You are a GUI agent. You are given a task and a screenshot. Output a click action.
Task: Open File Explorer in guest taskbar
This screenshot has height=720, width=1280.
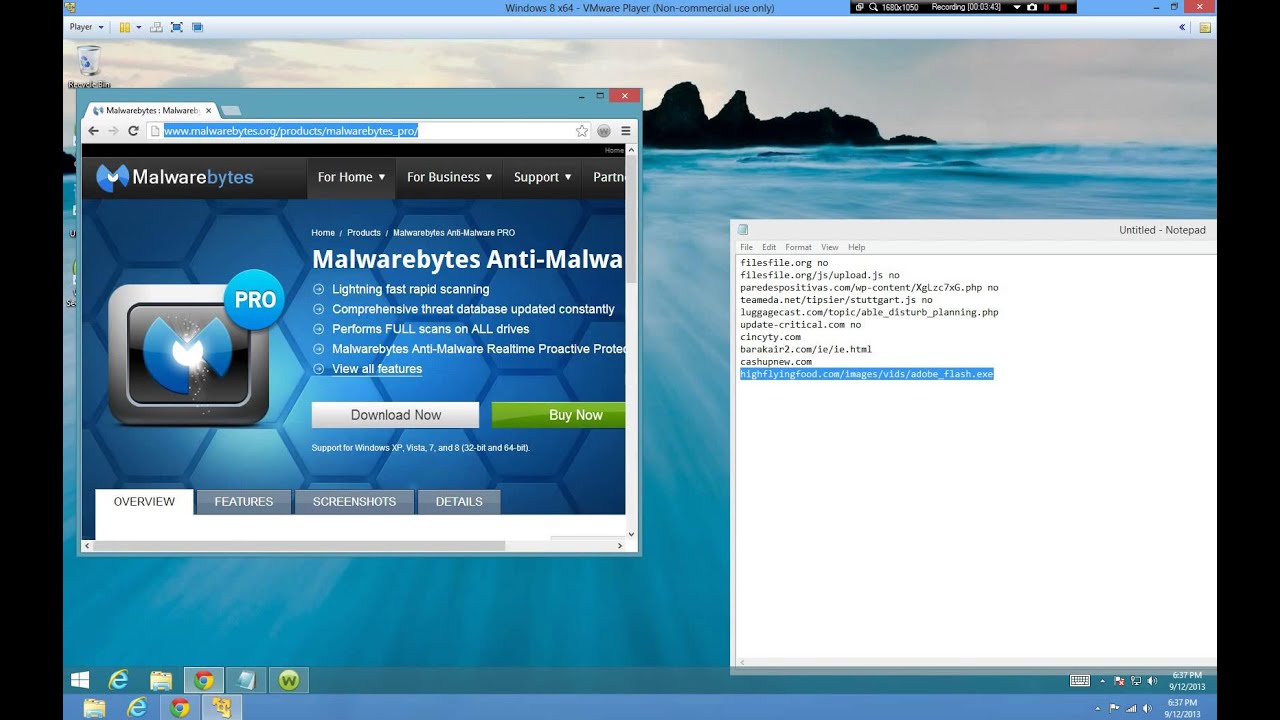161,680
